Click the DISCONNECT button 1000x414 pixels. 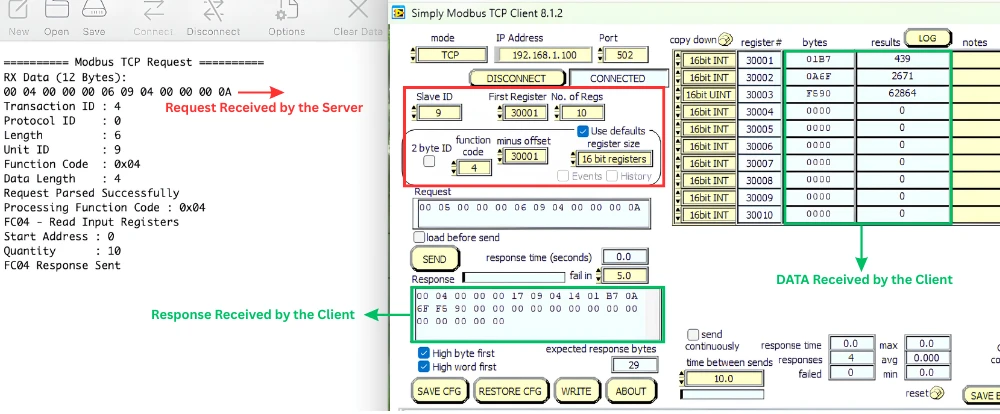click(517, 78)
